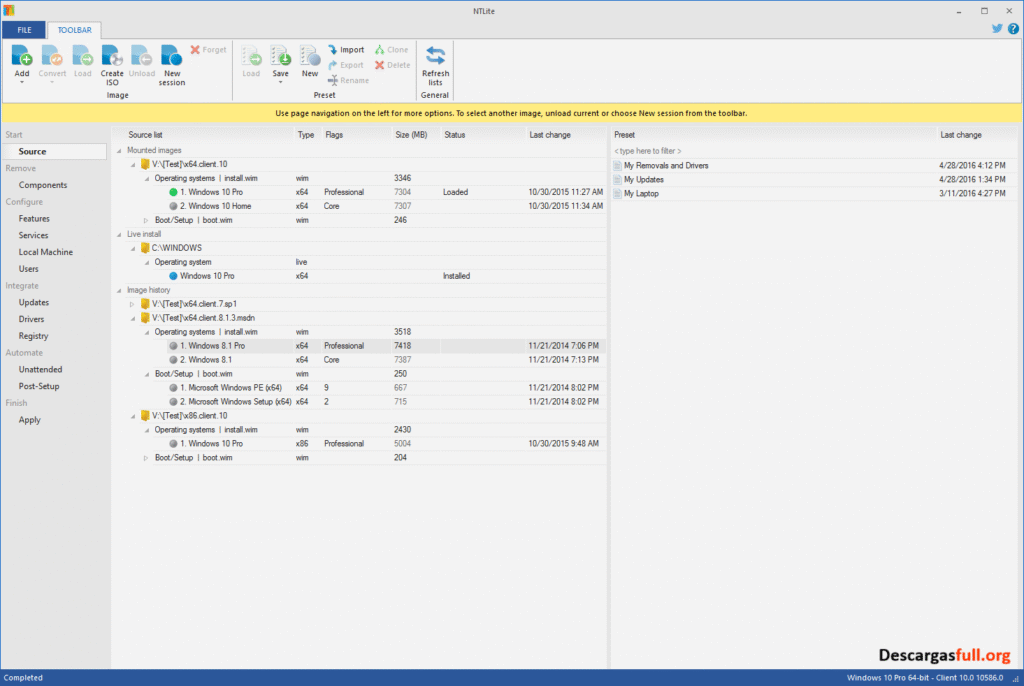Click the Help question mark icon
The width and height of the screenshot is (1024, 686).
[1013, 29]
